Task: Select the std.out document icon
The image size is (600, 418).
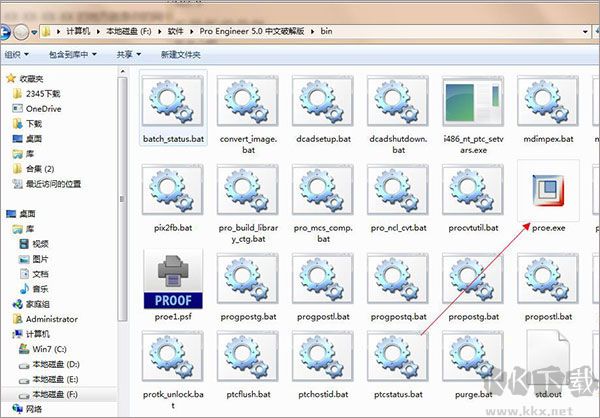Action: click(548, 358)
